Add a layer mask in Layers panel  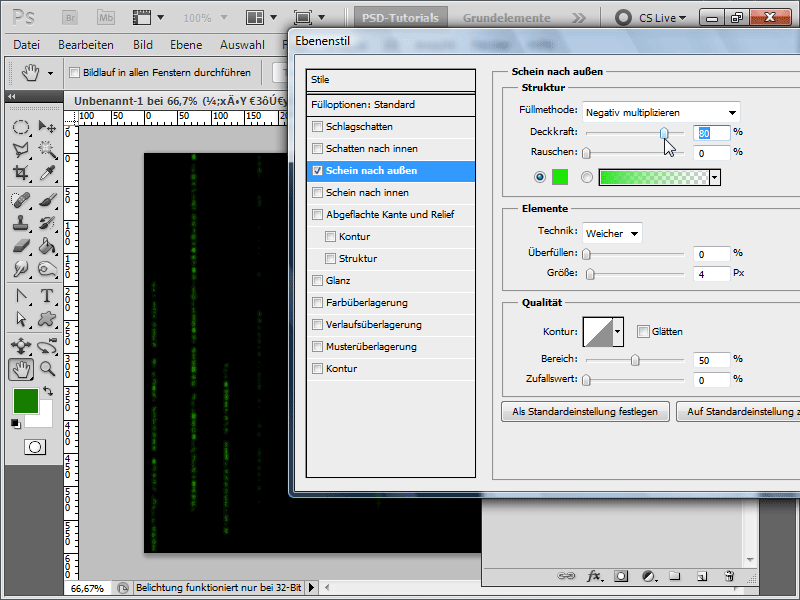coord(621,576)
